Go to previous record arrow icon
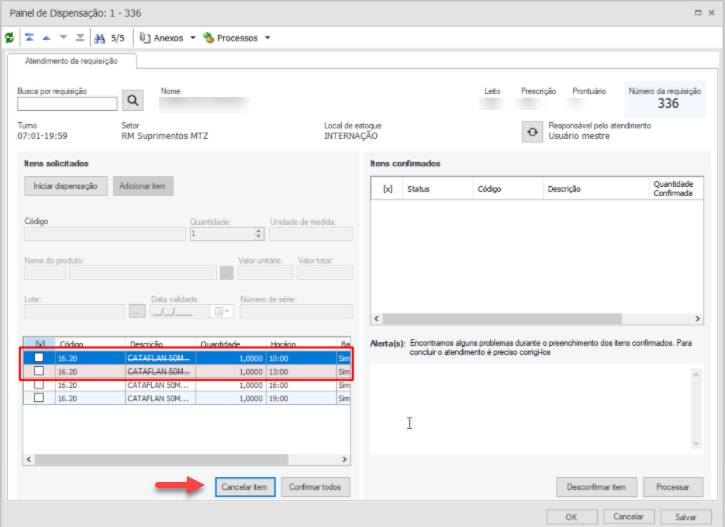725x527 pixels. click(46, 37)
